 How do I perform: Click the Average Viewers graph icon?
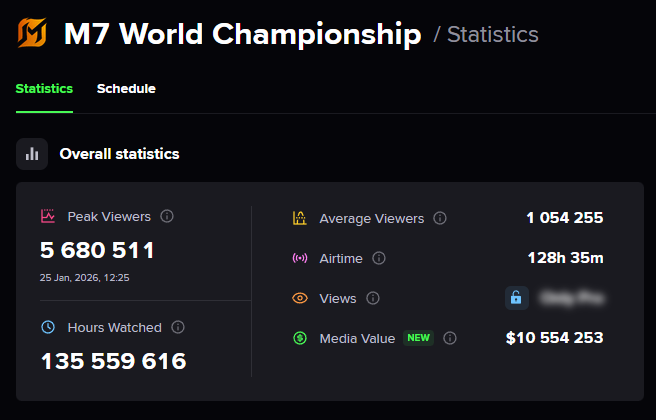[x=299, y=218]
